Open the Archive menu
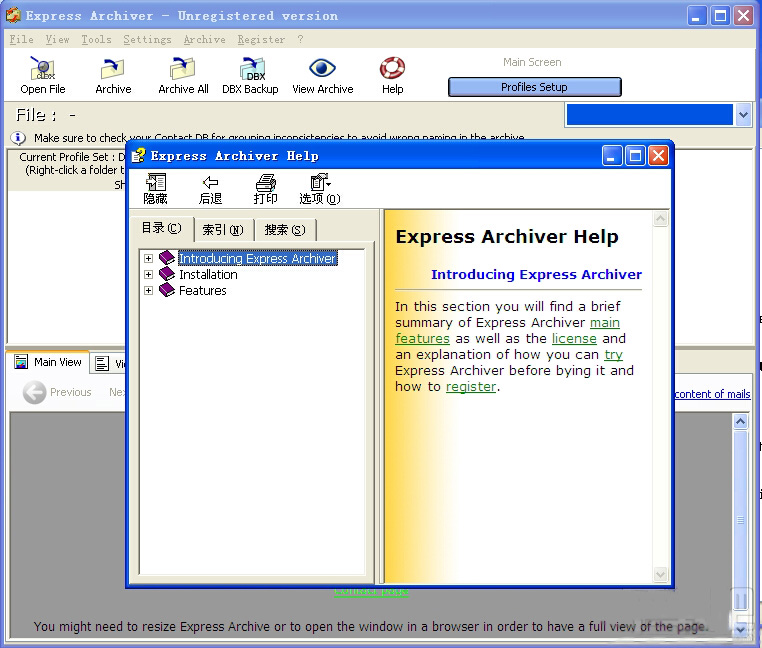 204,39
